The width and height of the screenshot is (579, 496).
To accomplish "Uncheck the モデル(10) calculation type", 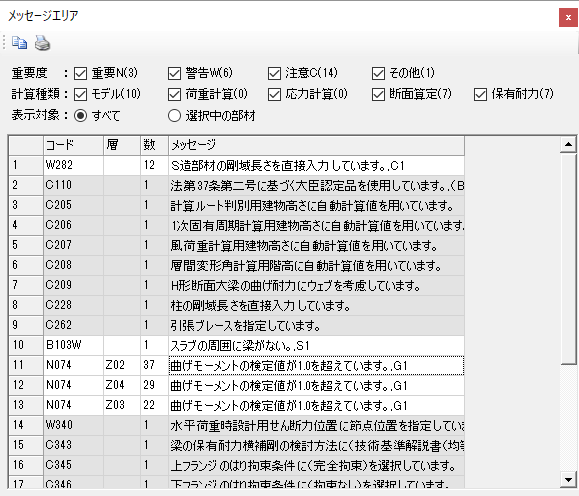I will click(80, 95).
